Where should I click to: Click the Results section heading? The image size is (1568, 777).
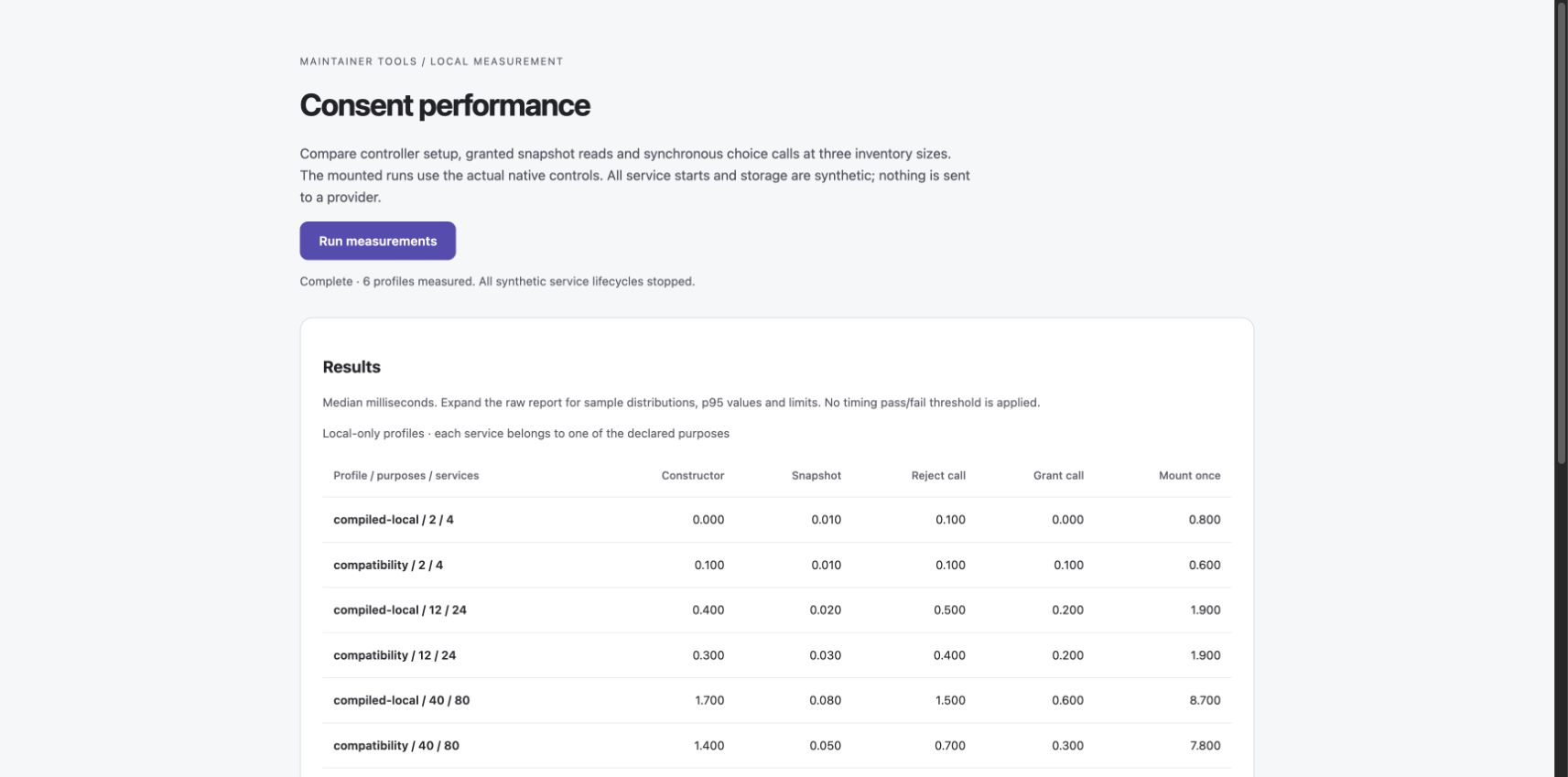[351, 367]
